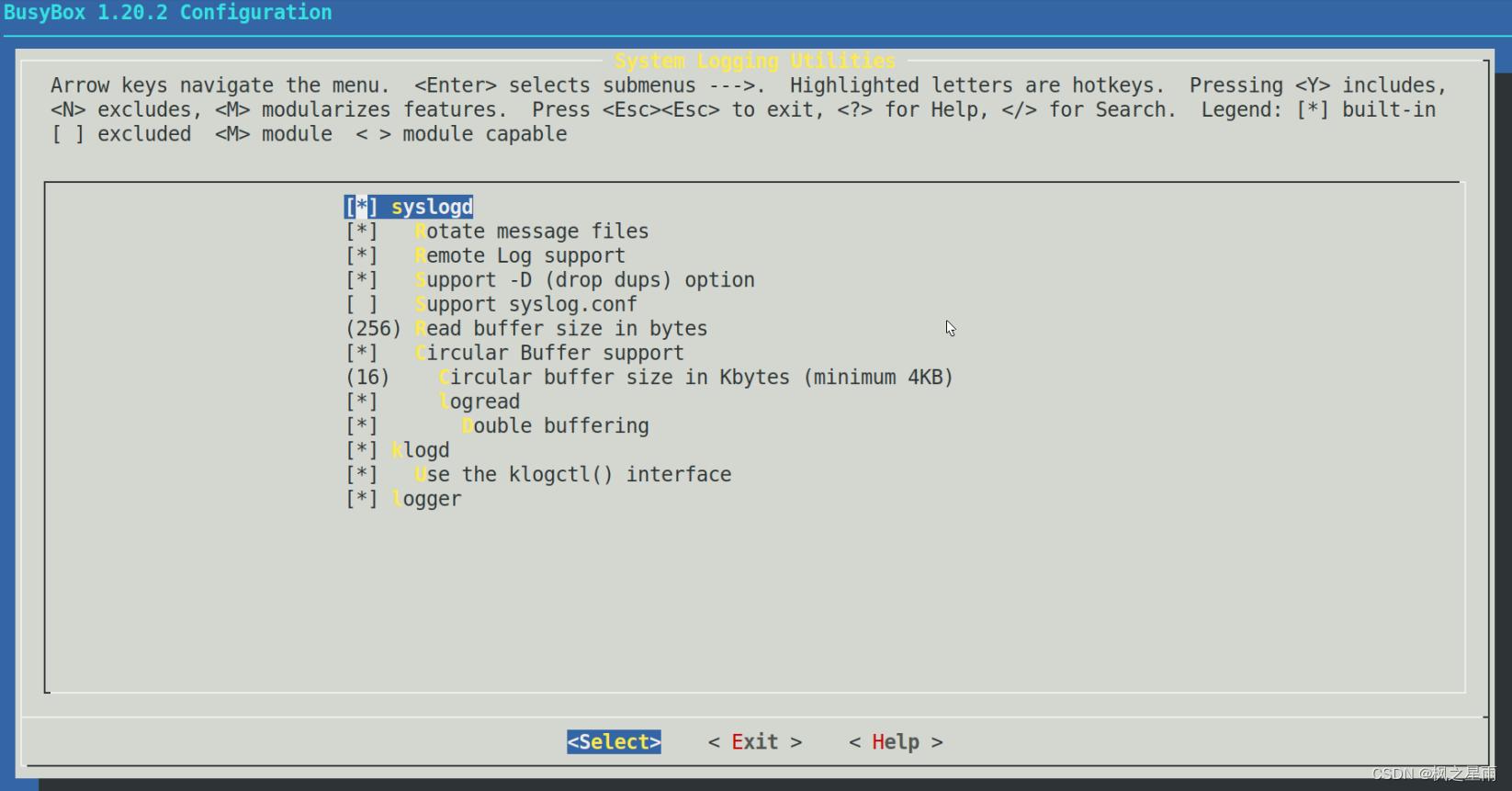This screenshot has width=1512, height=791.
Task: Click the Help button
Action: coord(896,742)
